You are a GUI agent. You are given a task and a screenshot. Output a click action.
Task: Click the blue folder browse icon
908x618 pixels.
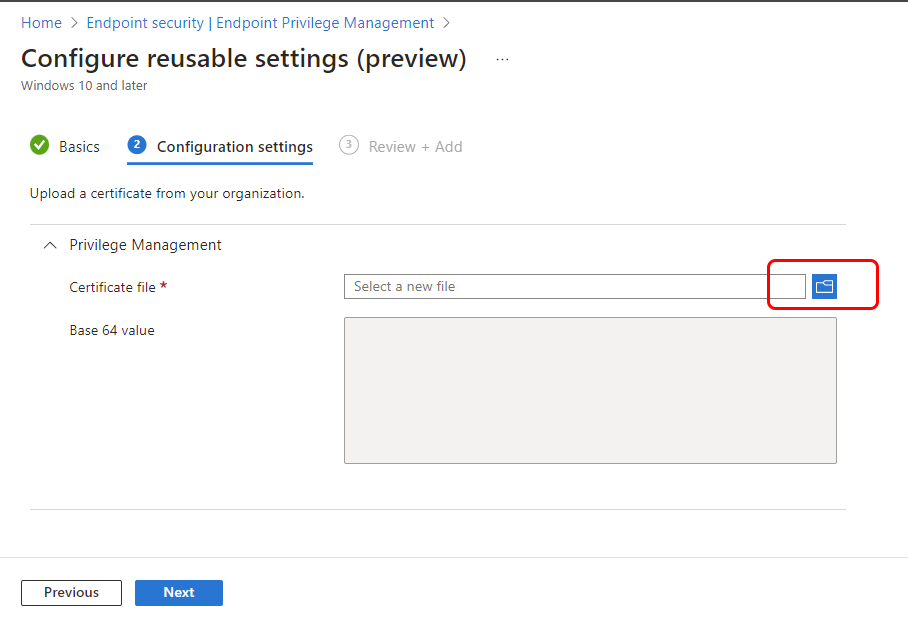tap(824, 286)
